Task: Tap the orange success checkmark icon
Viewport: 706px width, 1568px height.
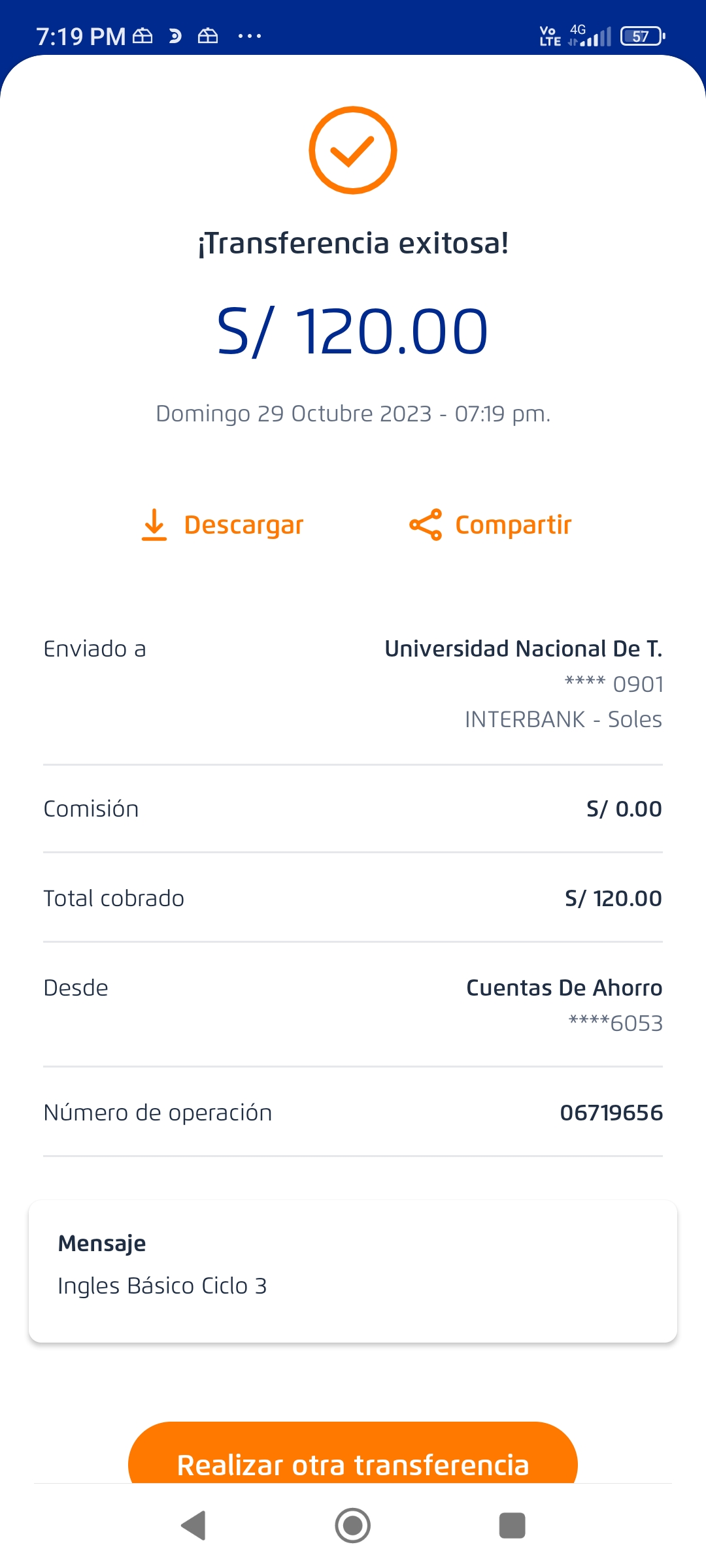Action: pyautogui.click(x=353, y=150)
